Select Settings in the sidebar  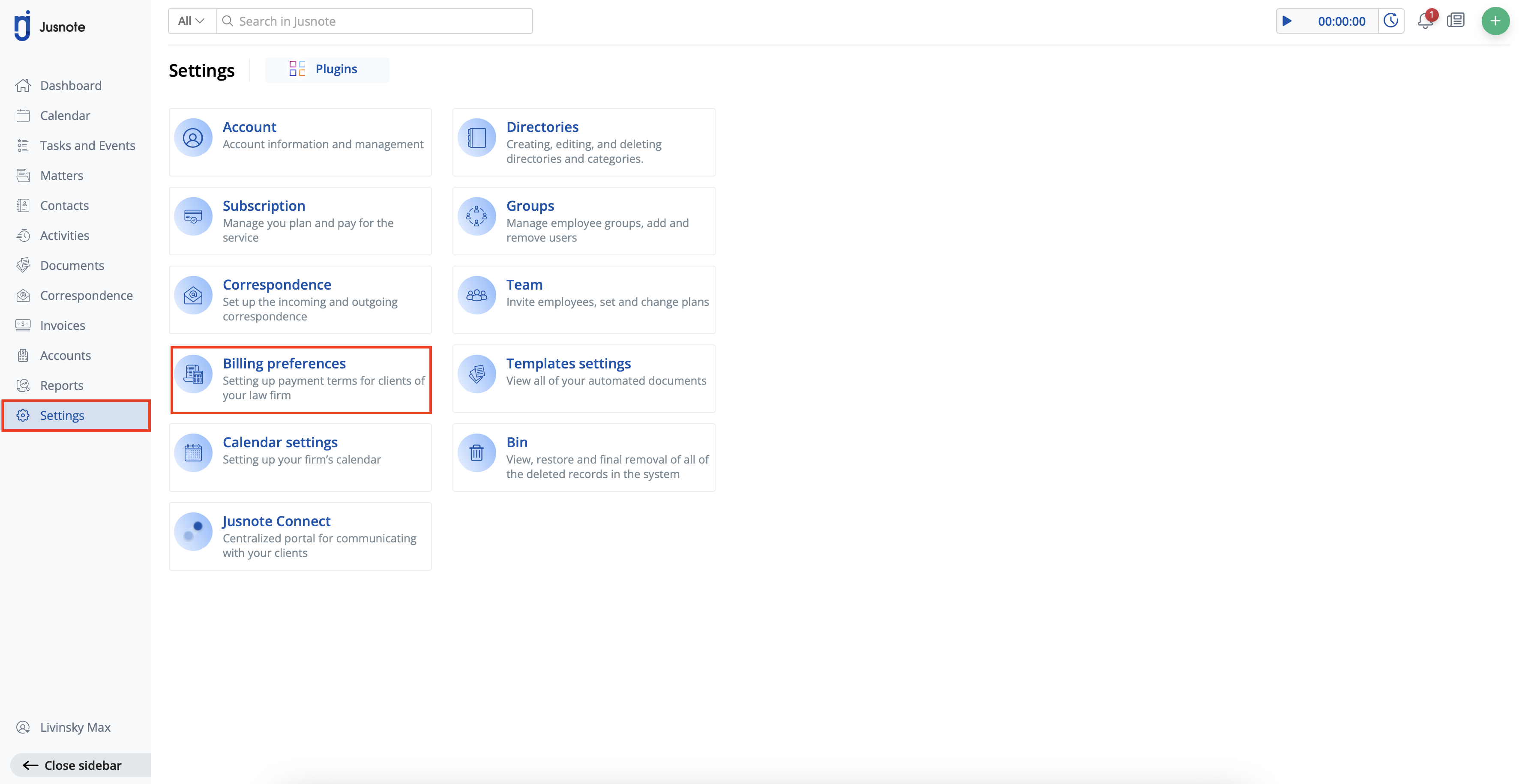pos(77,415)
